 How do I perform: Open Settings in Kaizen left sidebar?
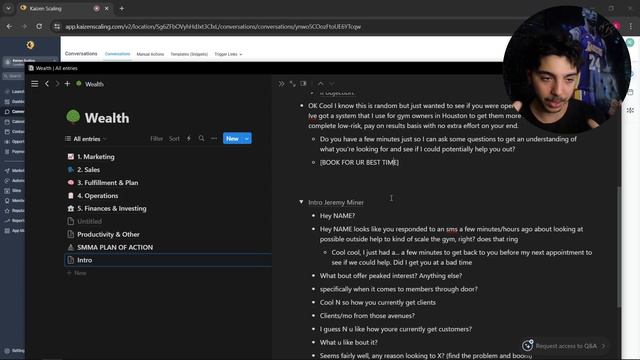[x=15, y=351]
